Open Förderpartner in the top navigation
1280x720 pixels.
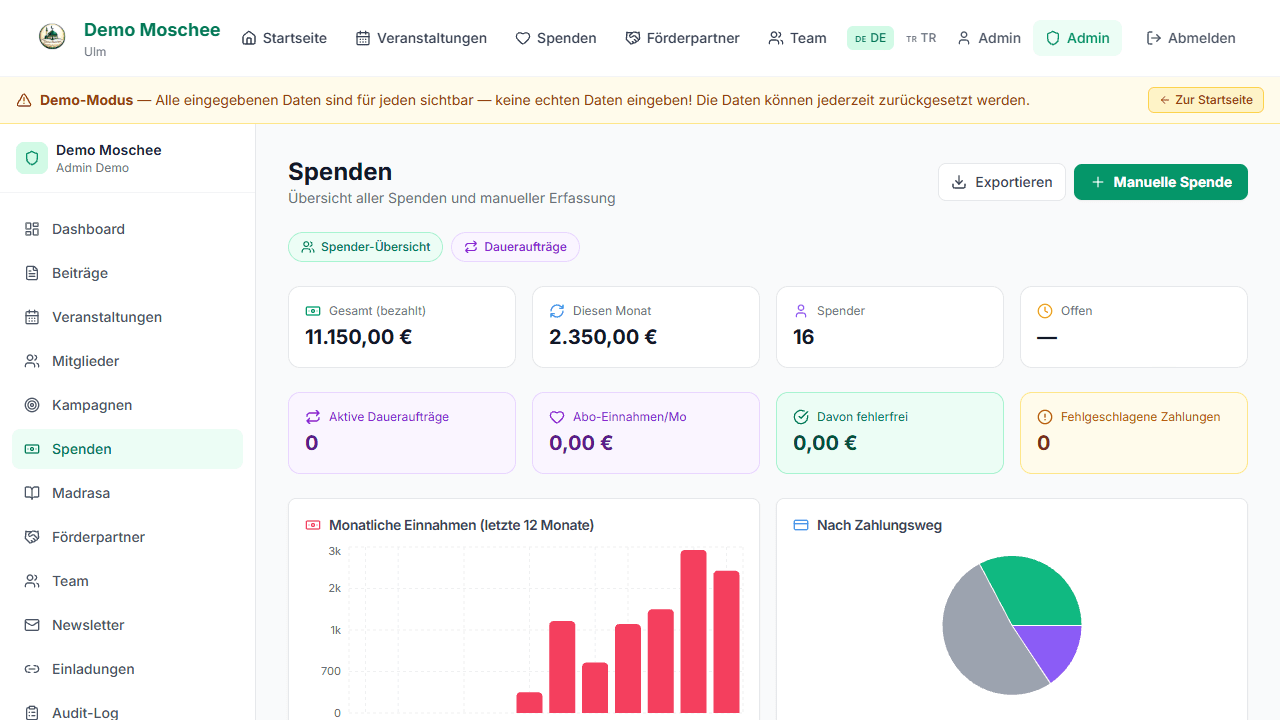click(682, 38)
